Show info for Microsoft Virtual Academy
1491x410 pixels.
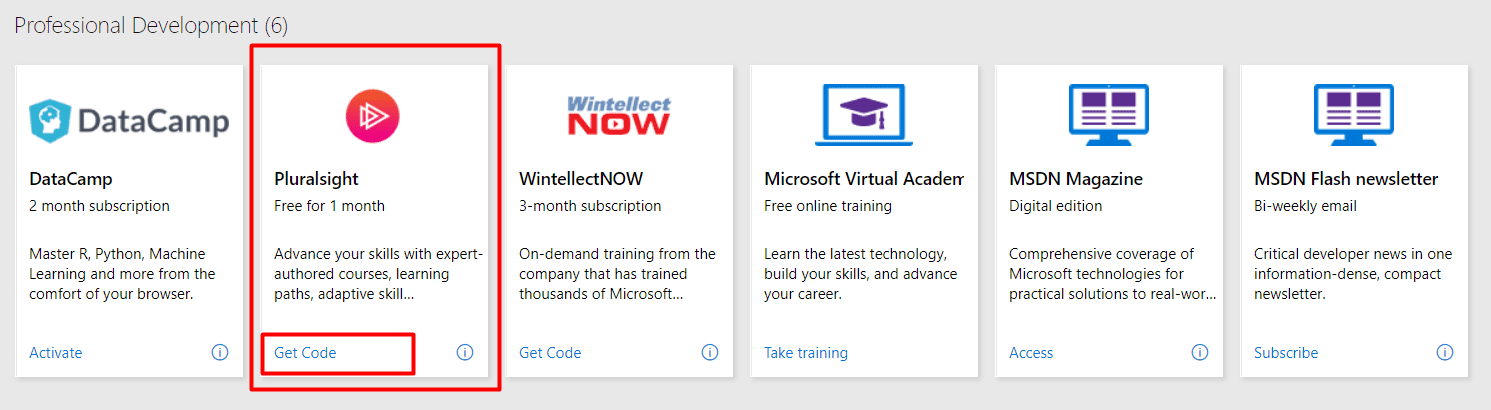955,352
